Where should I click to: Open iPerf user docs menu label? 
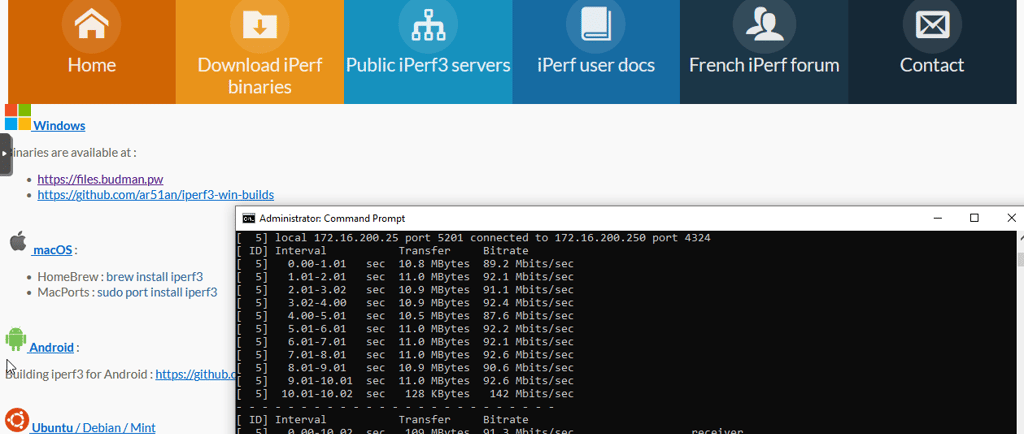click(596, 65)
